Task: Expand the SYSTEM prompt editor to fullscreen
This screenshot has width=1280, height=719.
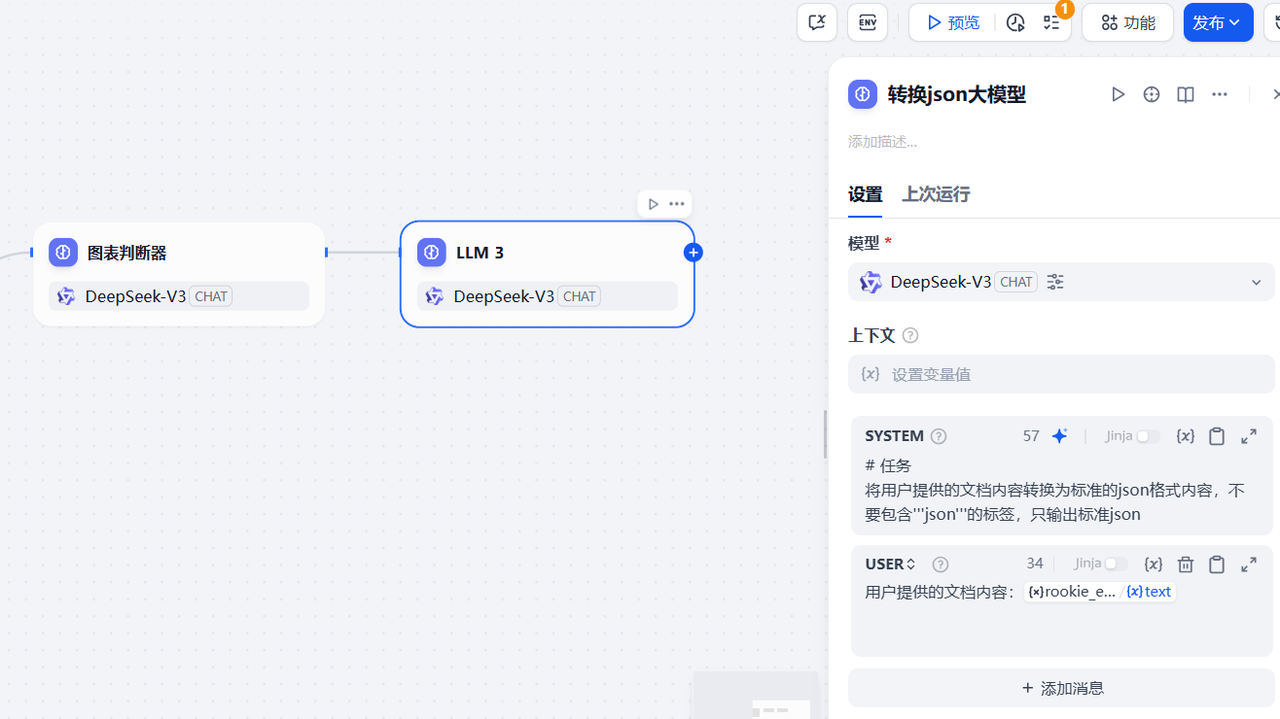Action: coord(1249,436)
